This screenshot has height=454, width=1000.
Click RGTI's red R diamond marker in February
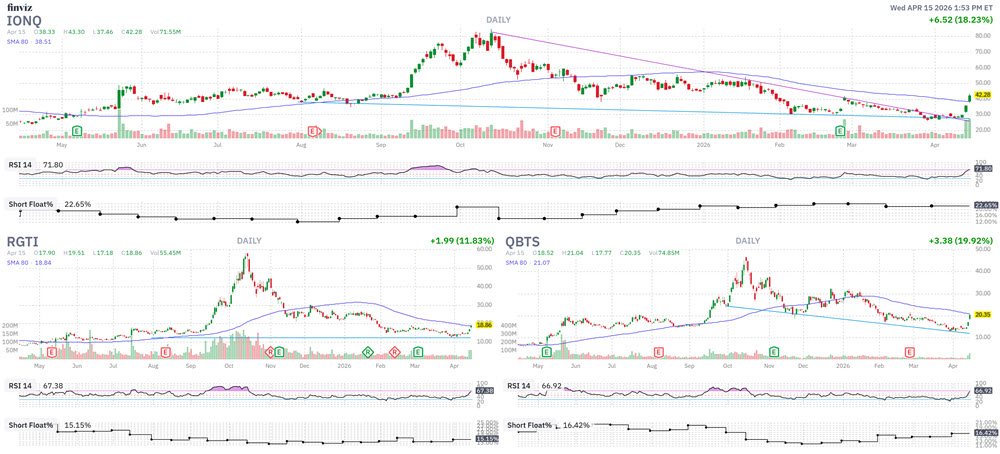click(395, 352)
